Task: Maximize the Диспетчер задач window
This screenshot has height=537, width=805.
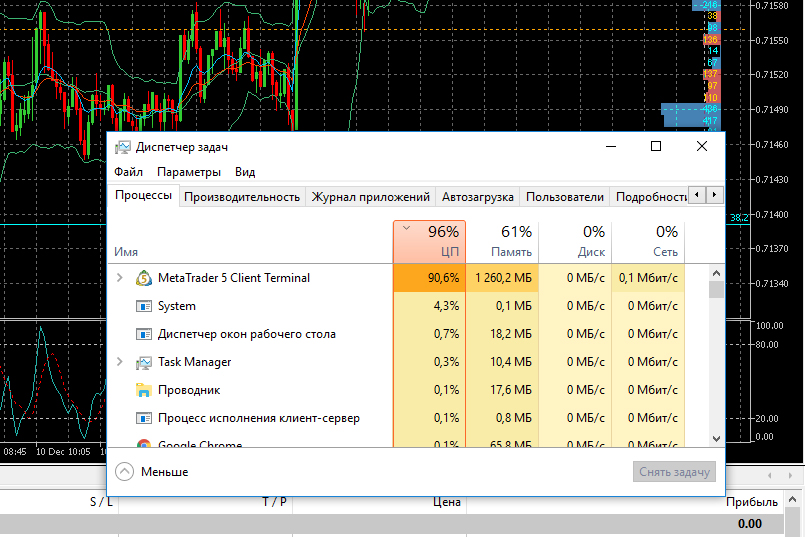Action: (x=656, y=147)
